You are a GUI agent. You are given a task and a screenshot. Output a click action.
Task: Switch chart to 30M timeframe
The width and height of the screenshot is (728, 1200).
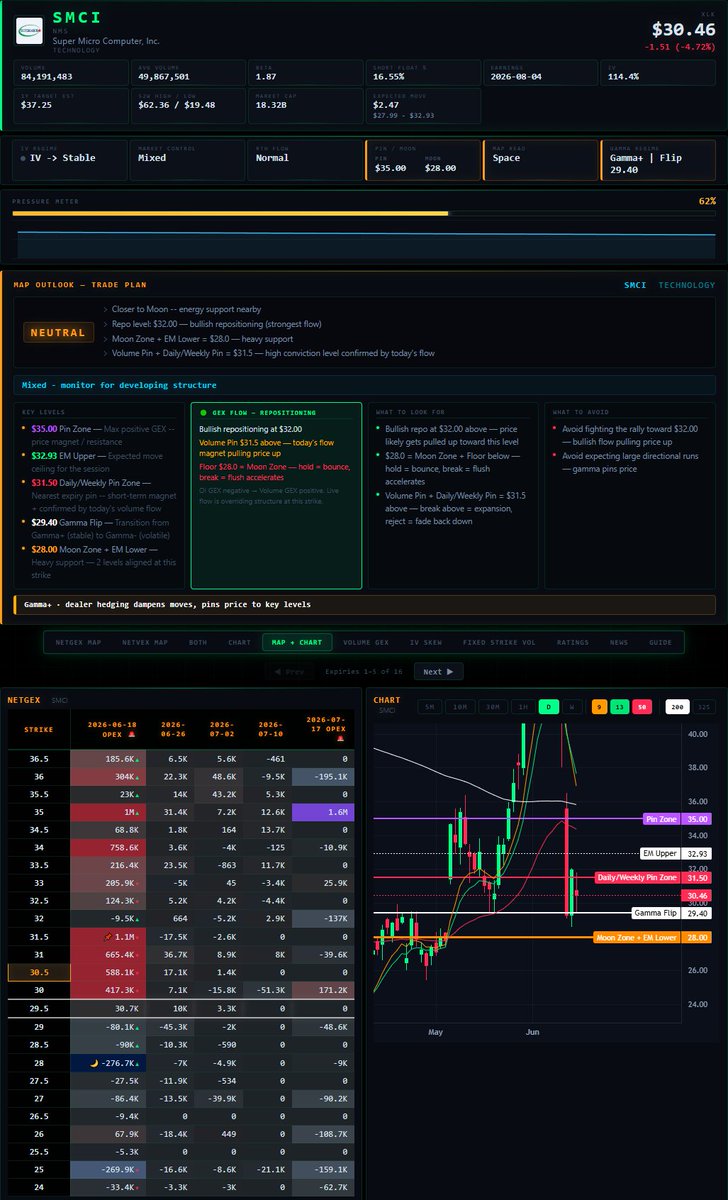point(493,706)
